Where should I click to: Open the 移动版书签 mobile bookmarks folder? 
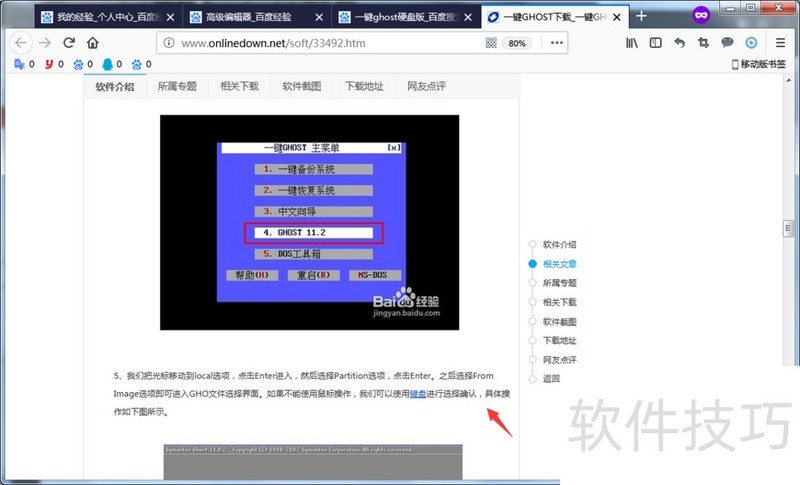tap(761, 64)
